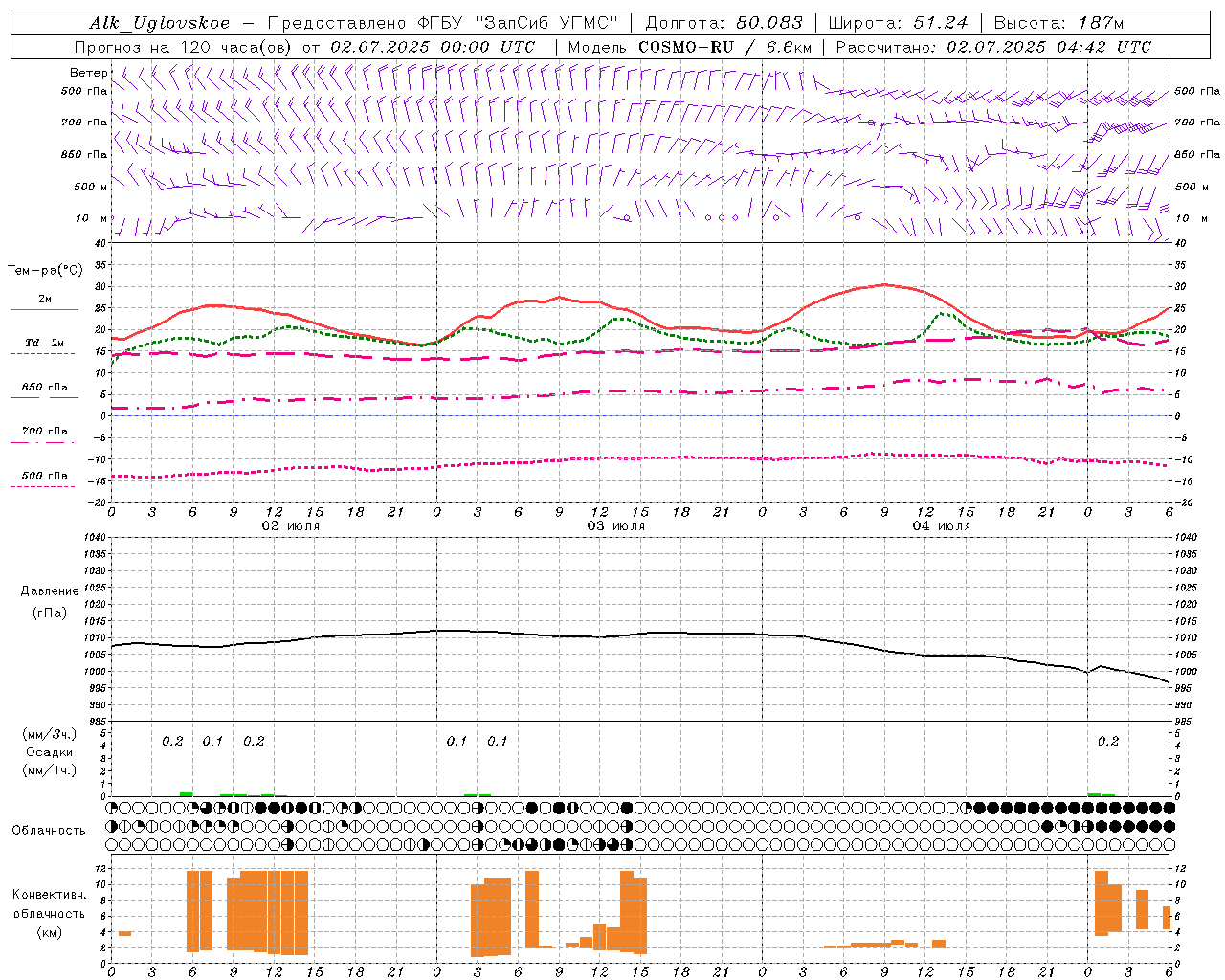The width and height of the screenshot is (1225, 980).
Task: Click the Осадки precipitation panel label
Action: (x=49, y=752)
